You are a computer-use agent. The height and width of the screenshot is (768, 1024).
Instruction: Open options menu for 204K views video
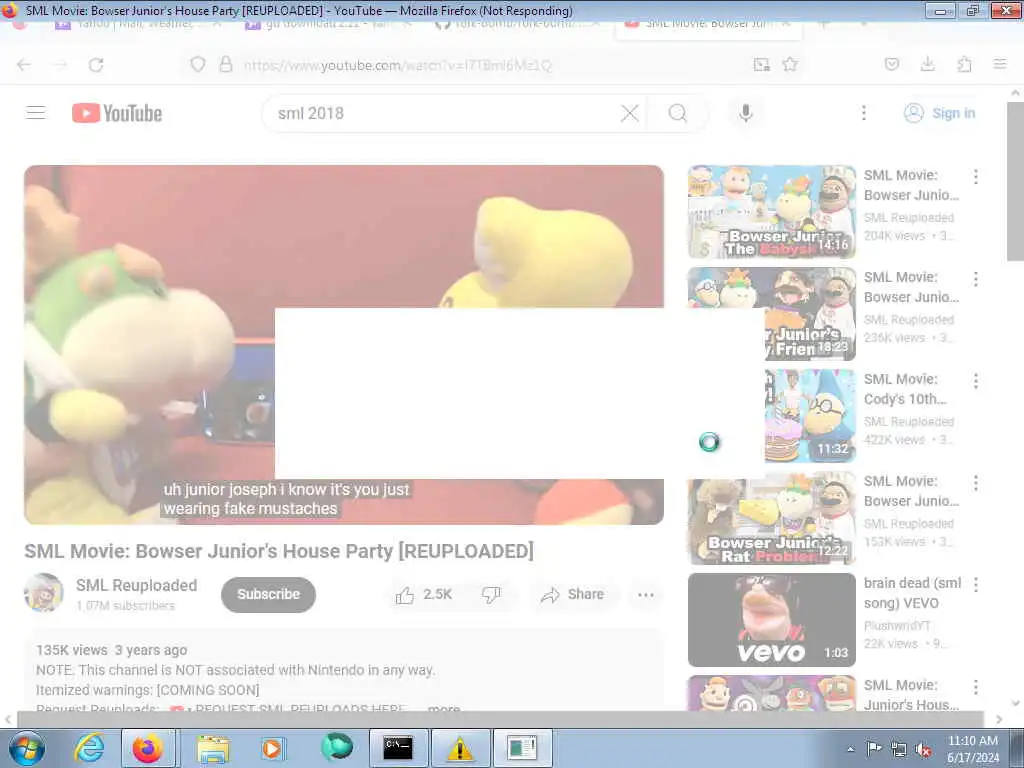click(x=976, y=176)
